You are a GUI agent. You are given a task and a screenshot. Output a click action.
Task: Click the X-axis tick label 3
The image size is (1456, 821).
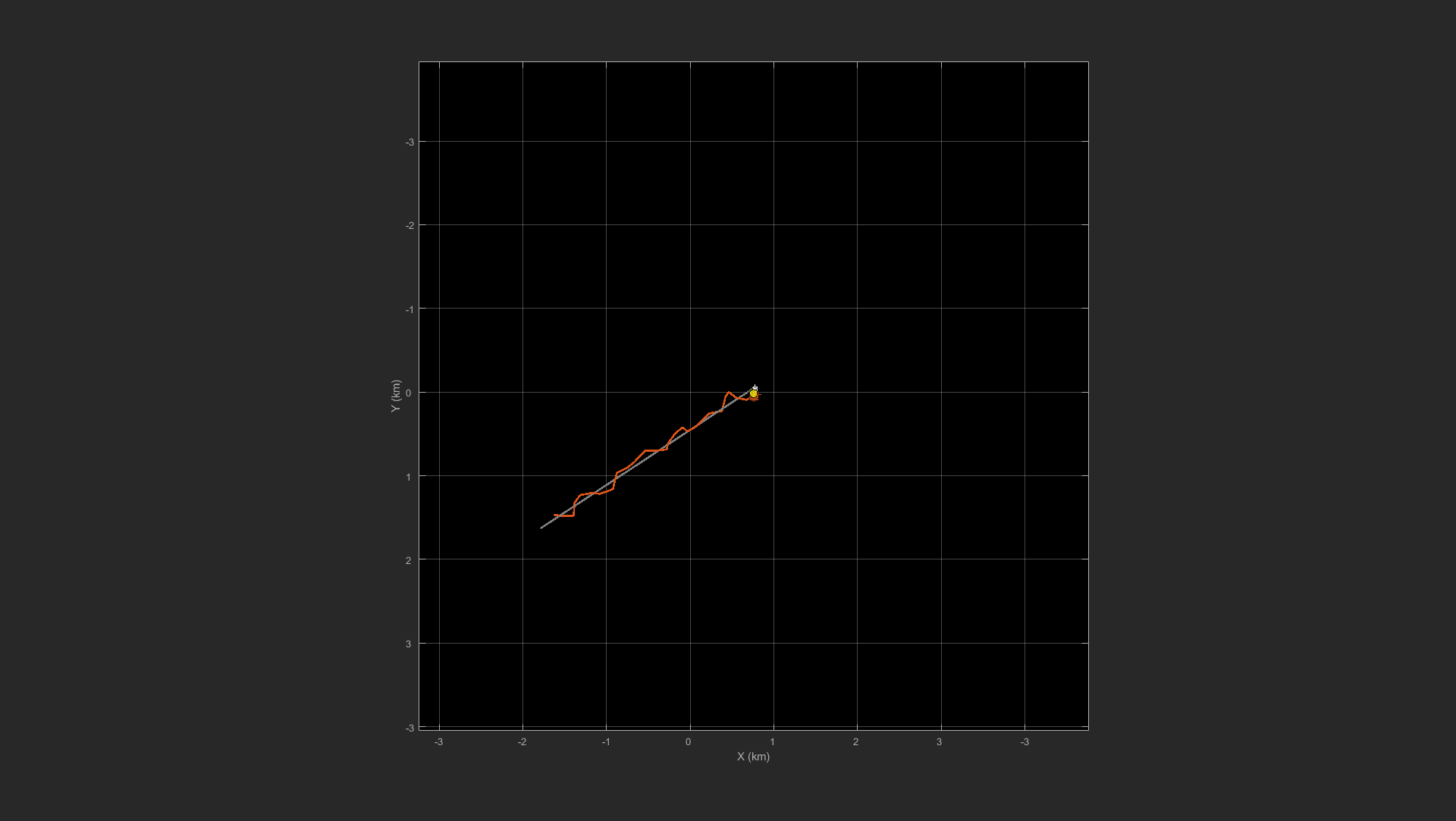click(939, 742)
